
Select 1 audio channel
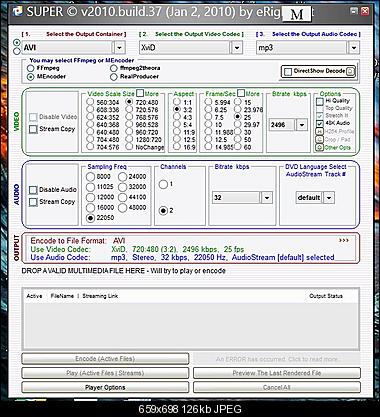[x=163, y=184]
